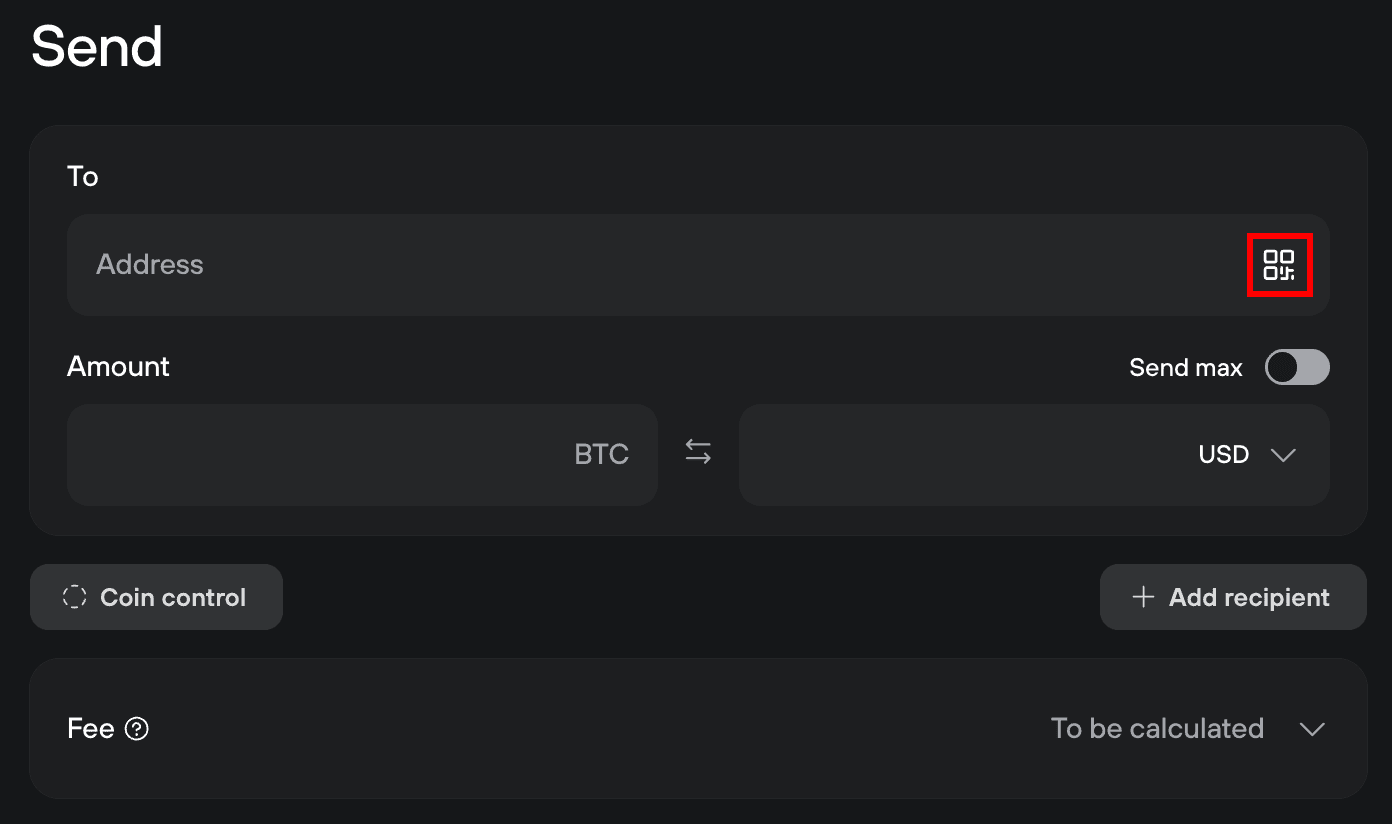Viewport: 1392px width, 824px height.
Task: Click the Fee label
Action: [90, 728]
